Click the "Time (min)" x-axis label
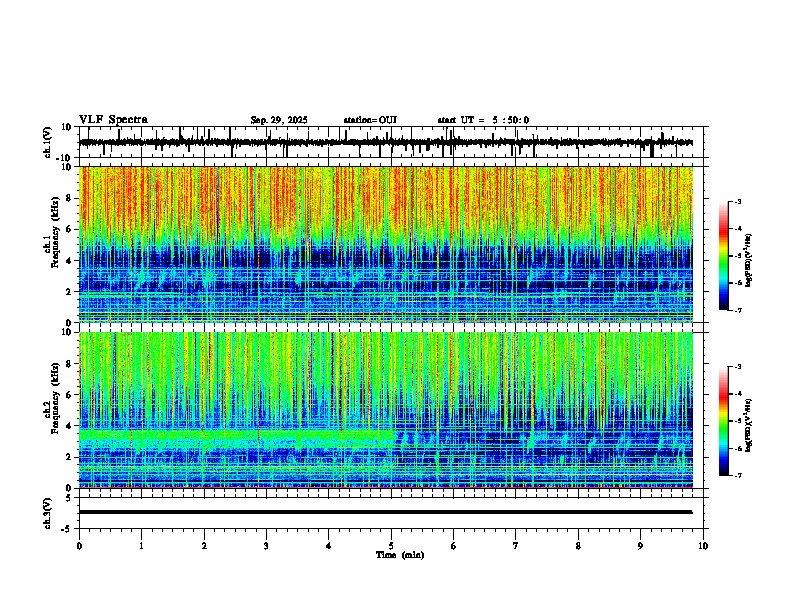The height and width of the screenshot is (612, 792). 400,555
